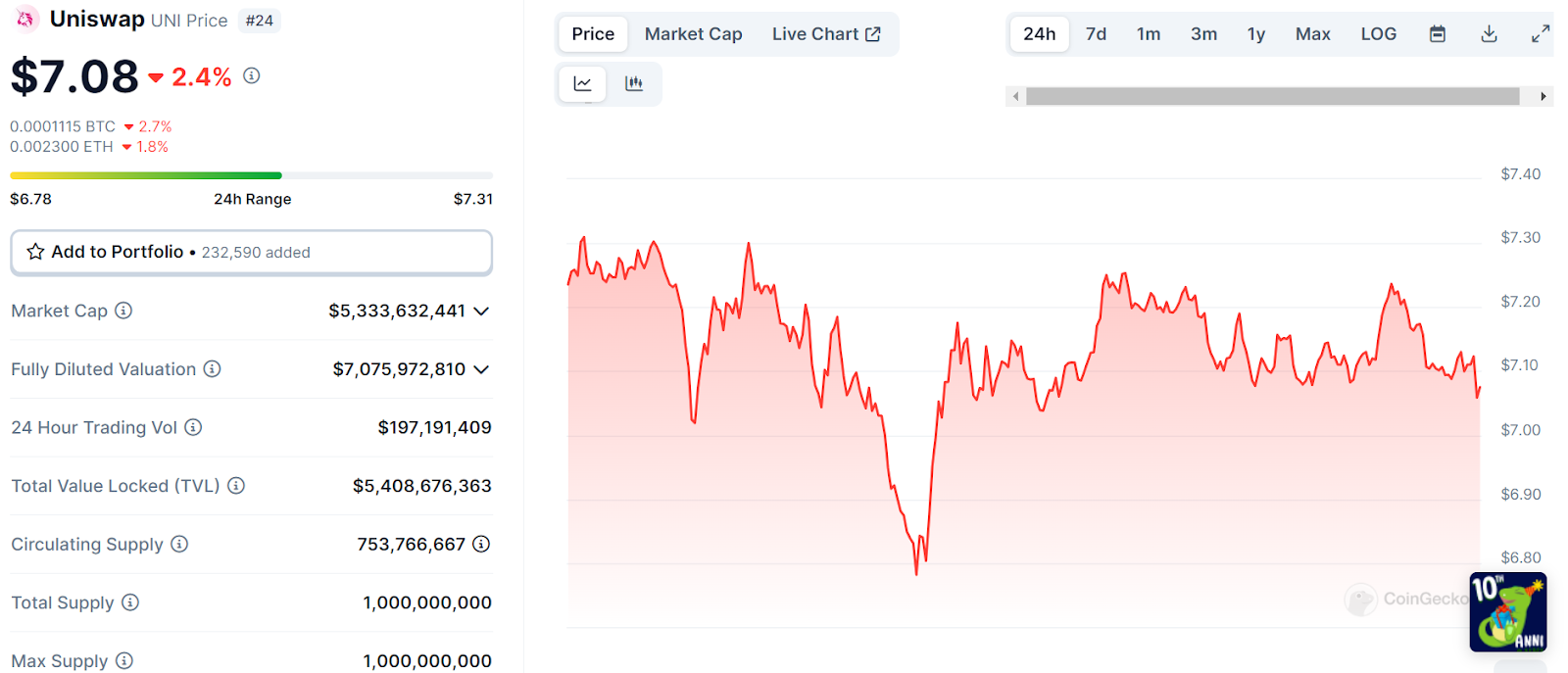Click the #24 rank badge
Image resolution: width=1568 pixels, height=673 pixels.
click(x=260, y=21)
